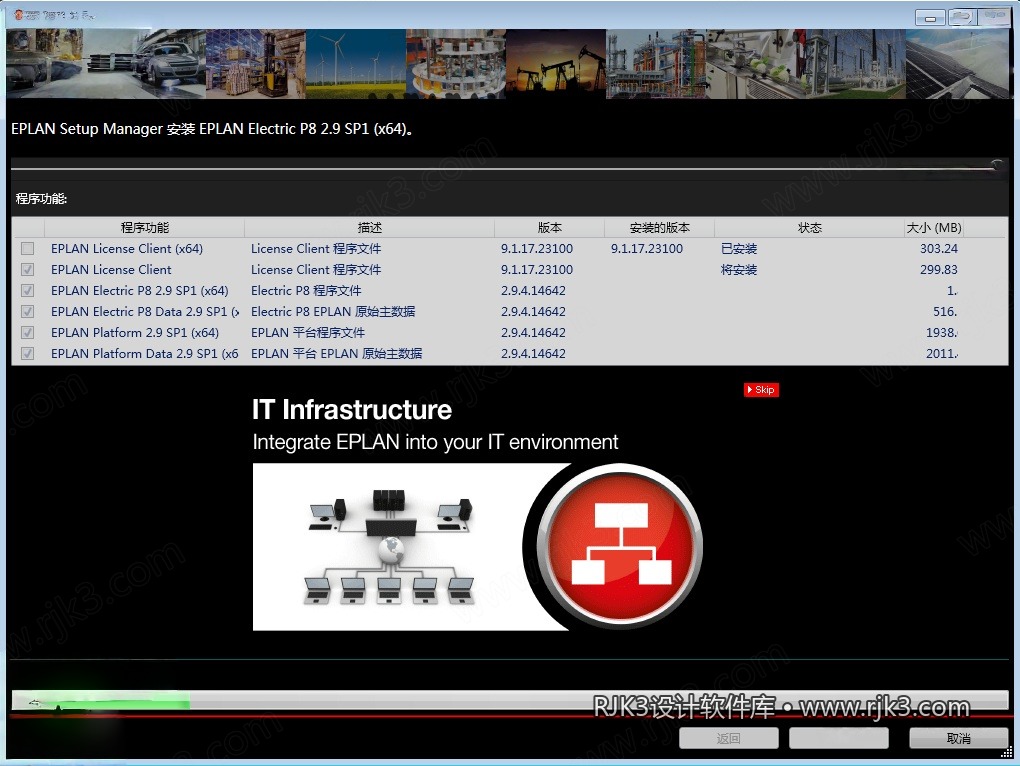Click the blank middle button beside 取消

pyautogui.click(x=839, y=738)
